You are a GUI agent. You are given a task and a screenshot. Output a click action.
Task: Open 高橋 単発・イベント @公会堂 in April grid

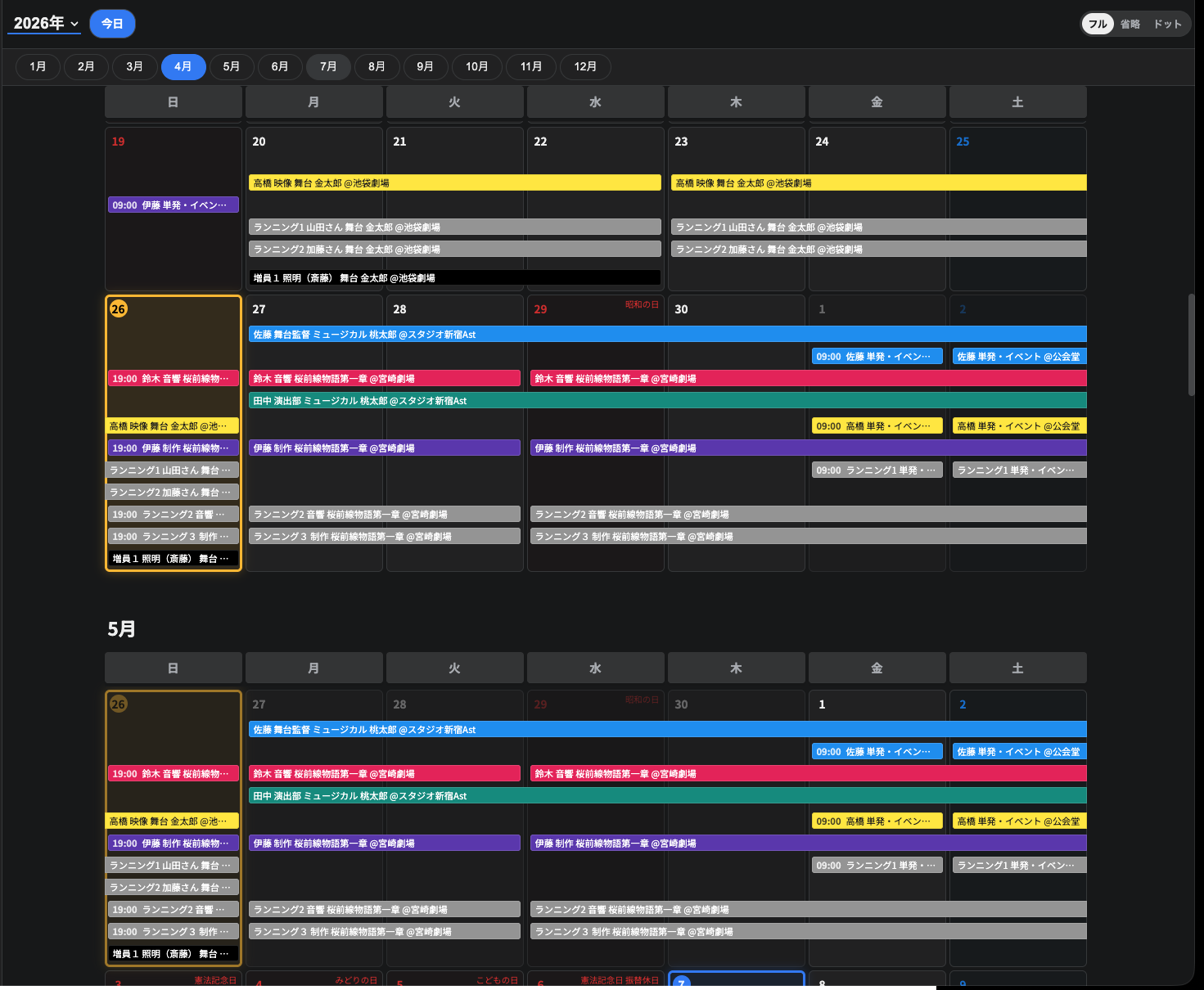tap(1020, 425)
